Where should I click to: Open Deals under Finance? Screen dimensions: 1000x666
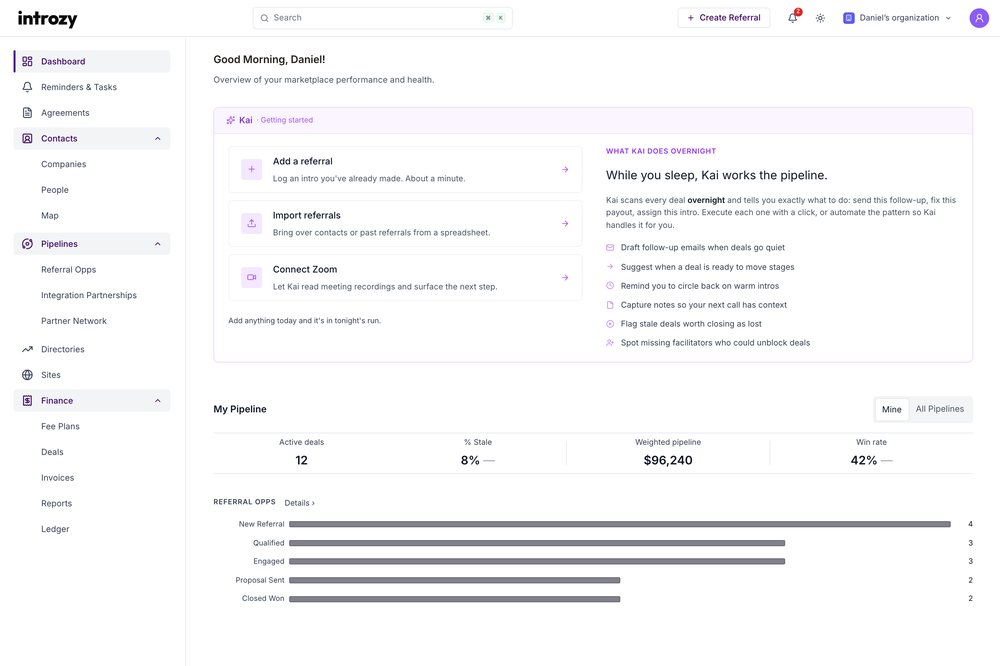(52, 452)
